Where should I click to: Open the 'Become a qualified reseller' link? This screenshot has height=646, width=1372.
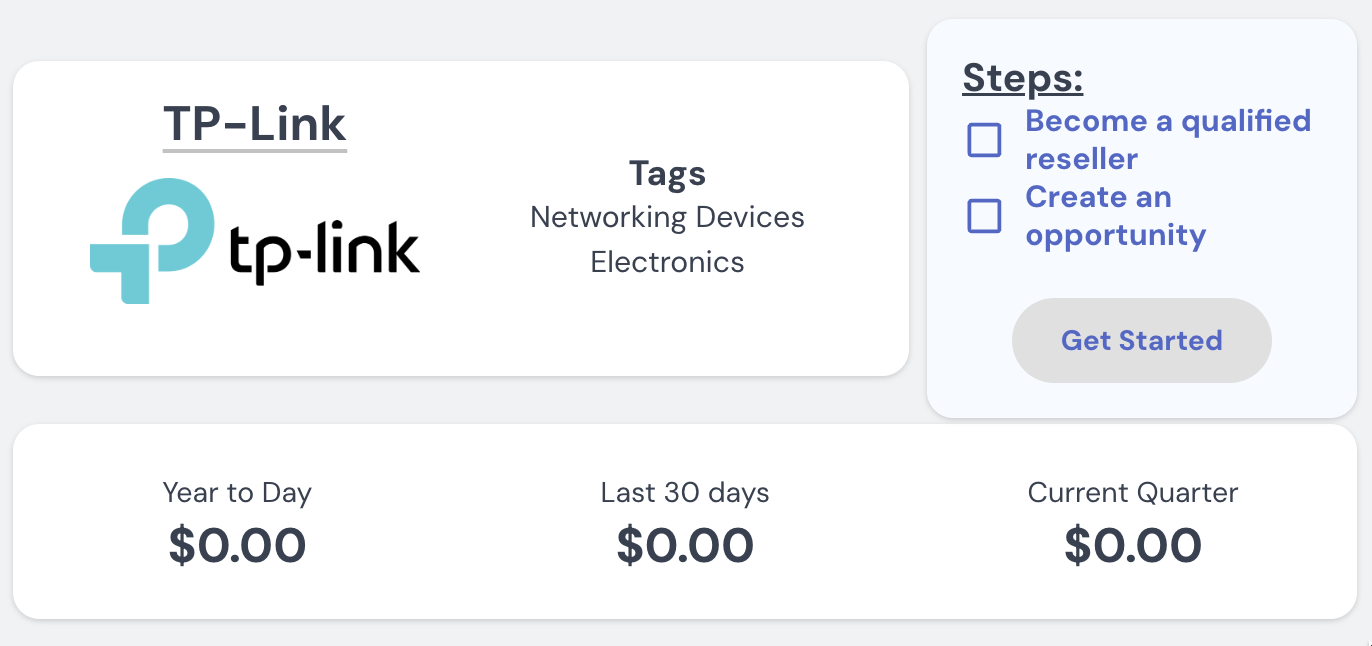pos(1167,122)
